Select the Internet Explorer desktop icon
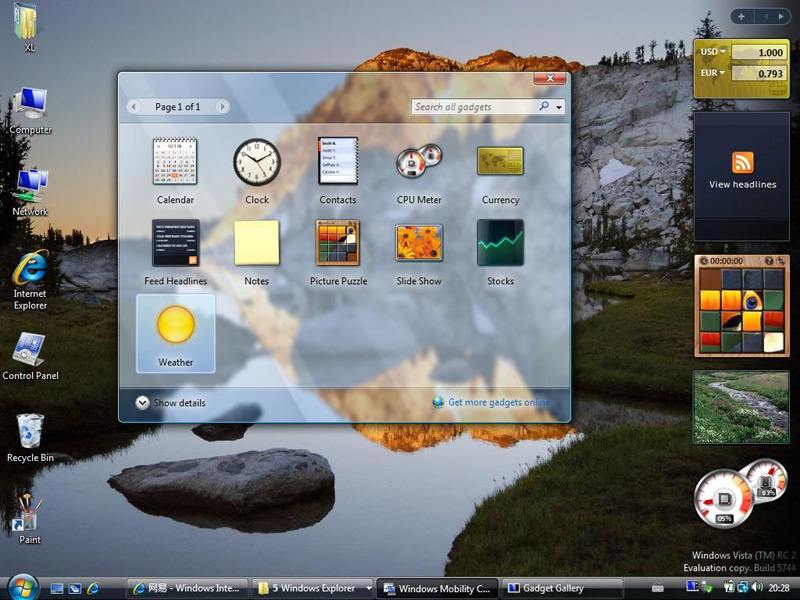 [30, 280]
